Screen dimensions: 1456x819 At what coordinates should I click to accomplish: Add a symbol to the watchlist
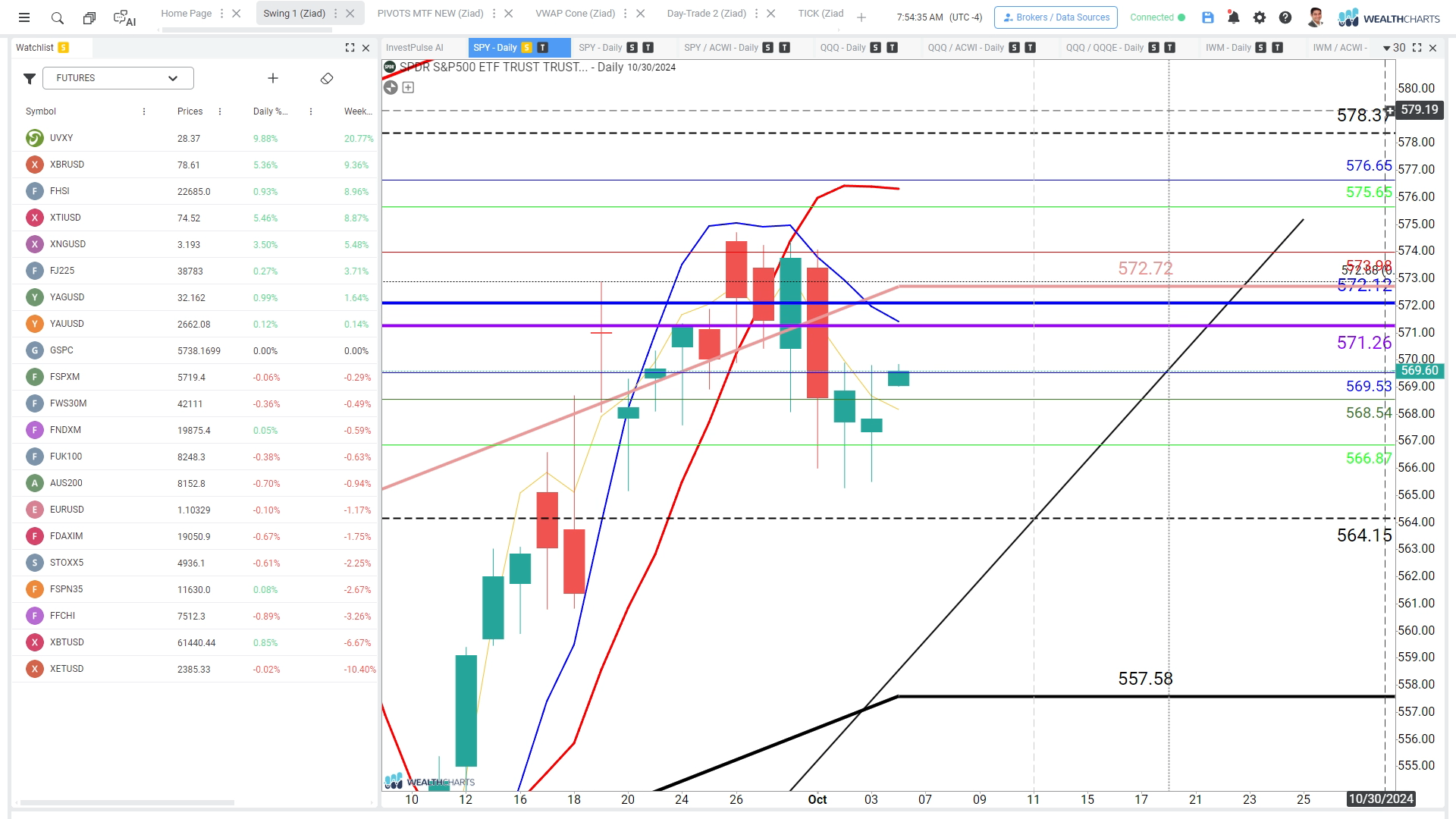[x=273, y=78]
